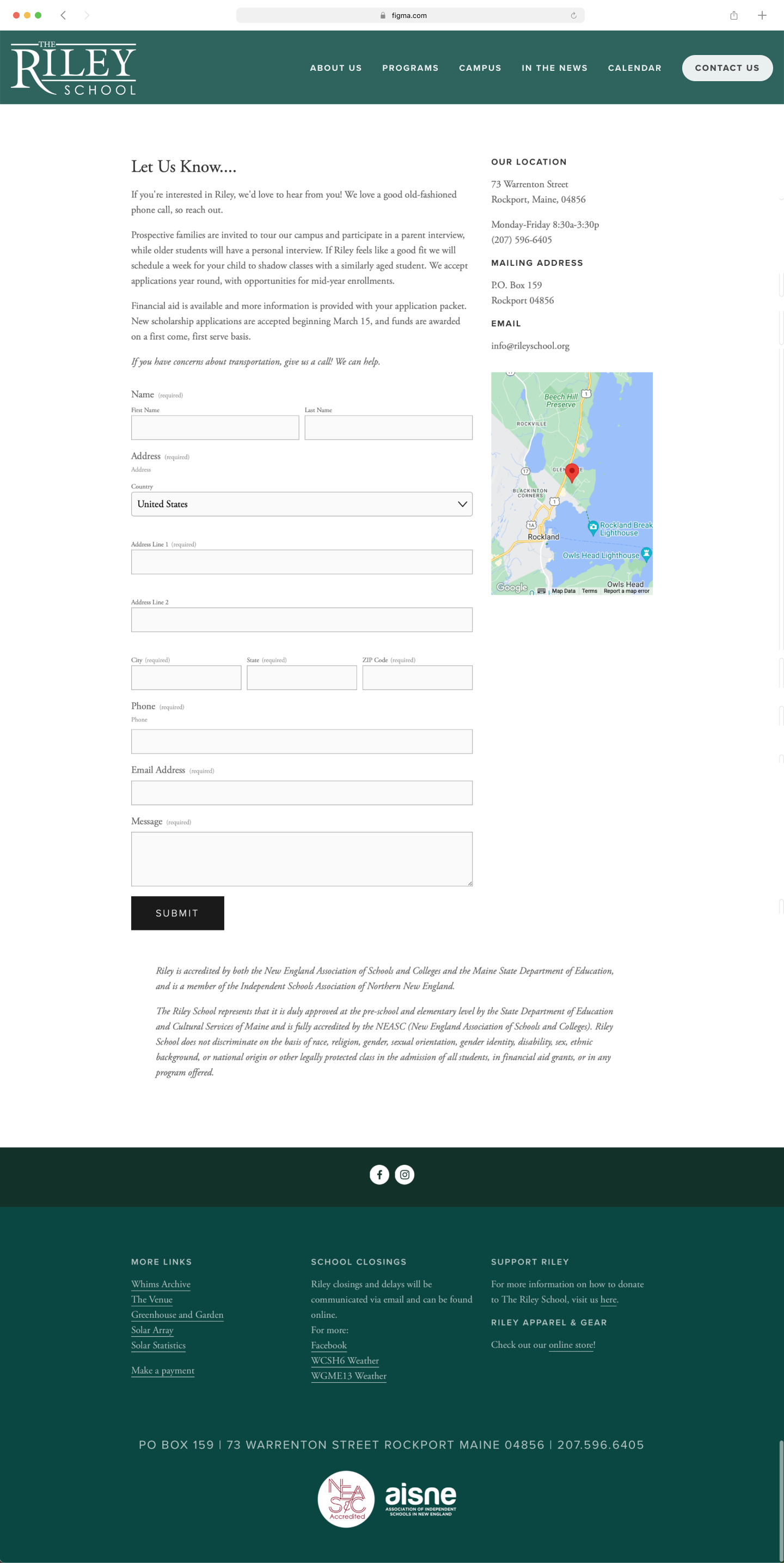Click the info@rileyschool.org email text

click(530, 346)
